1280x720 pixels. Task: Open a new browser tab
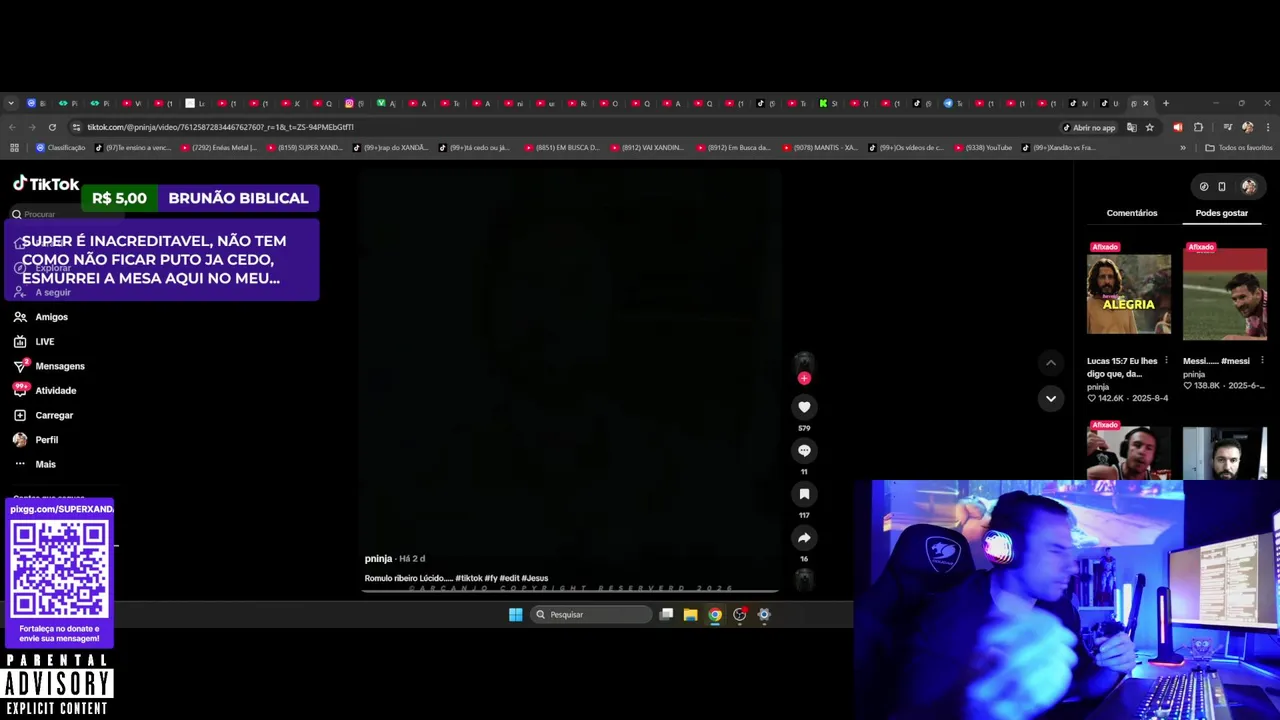tap(1165, 103)
